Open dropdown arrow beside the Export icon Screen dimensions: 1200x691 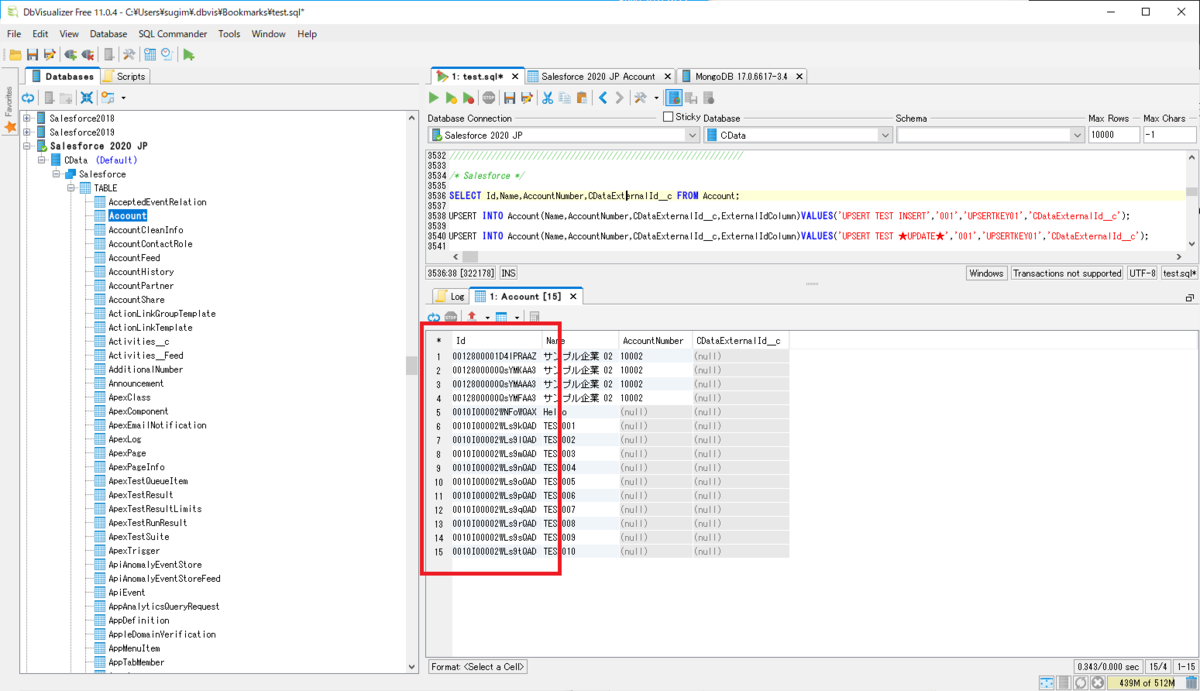pyautogui.click(x=487, y=318)
